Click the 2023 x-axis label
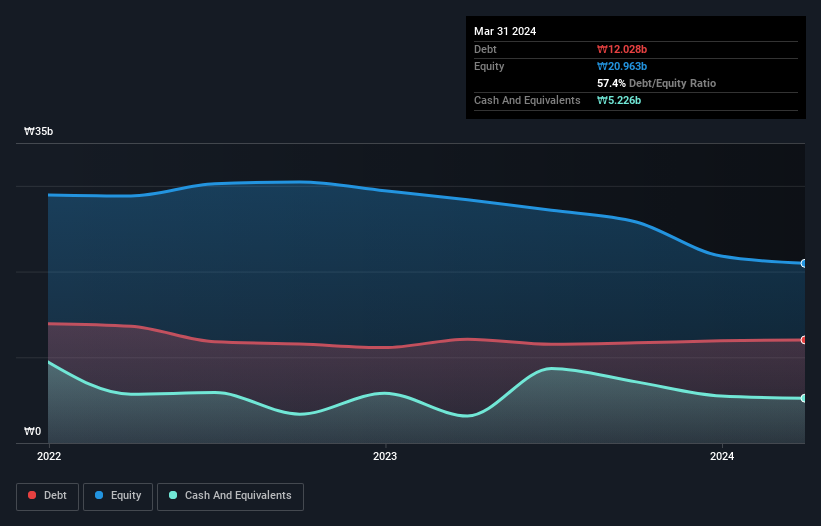 tap(385, 456)
